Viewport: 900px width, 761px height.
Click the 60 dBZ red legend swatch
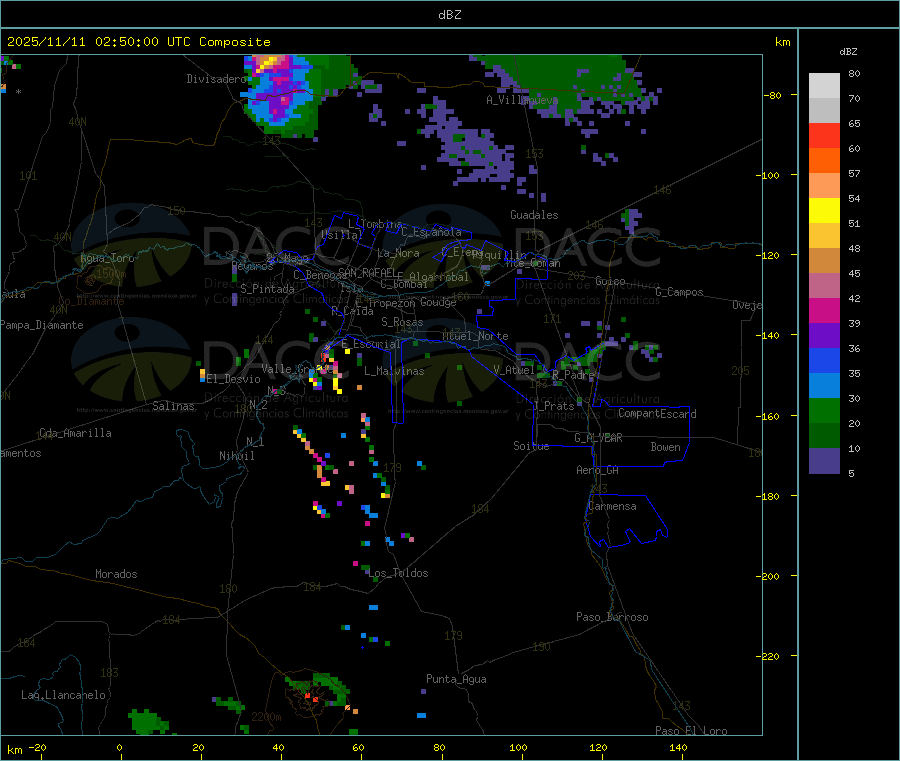click(x=824, y=135)
